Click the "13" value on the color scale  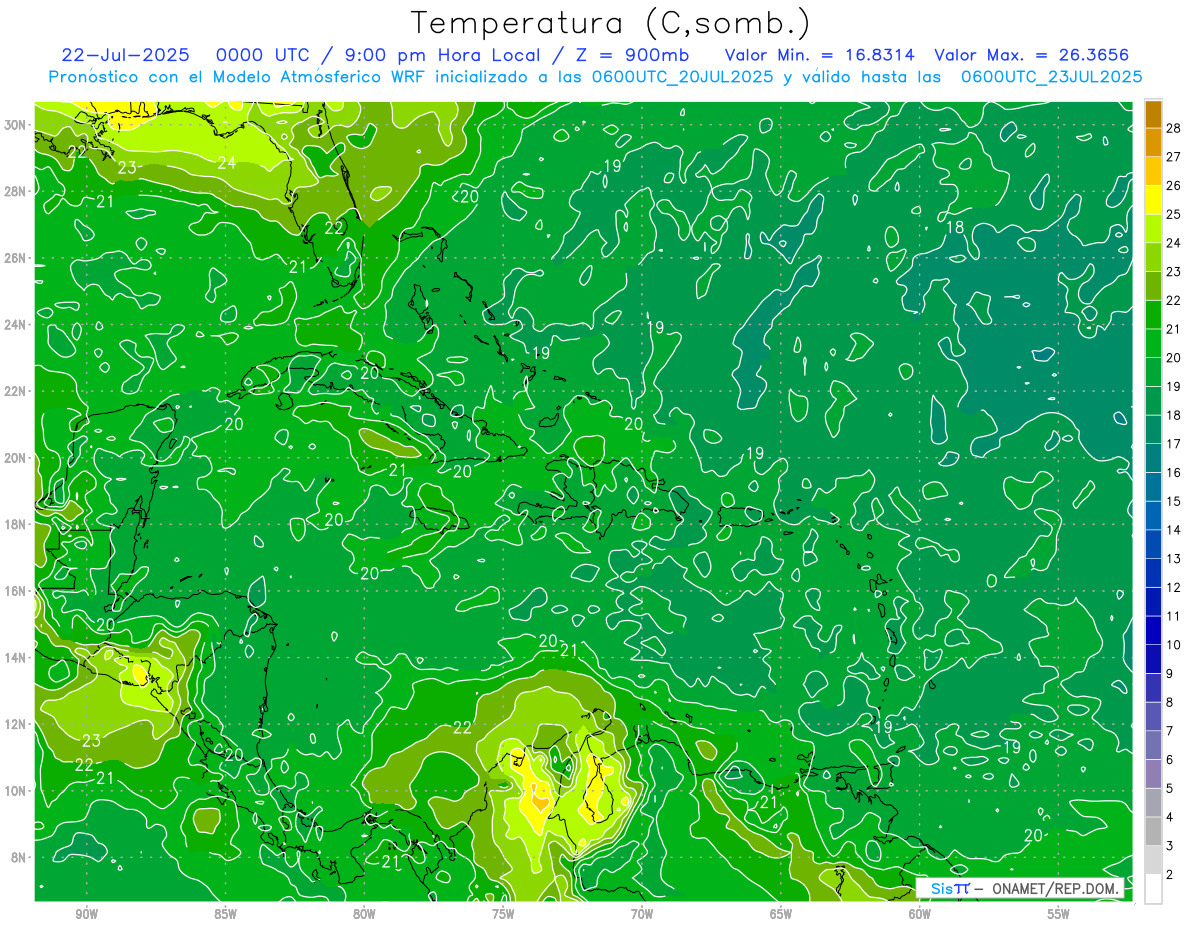(1174, 559)
